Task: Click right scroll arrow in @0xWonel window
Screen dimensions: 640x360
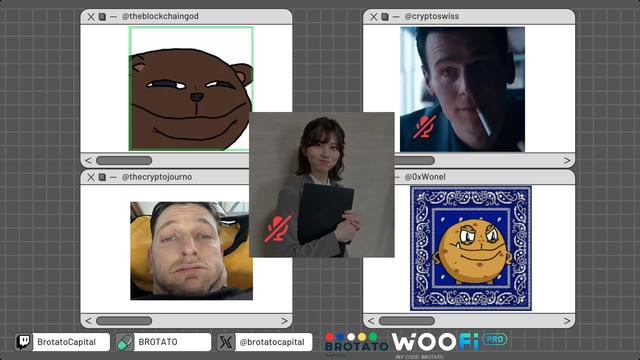Action: point(567,321)
